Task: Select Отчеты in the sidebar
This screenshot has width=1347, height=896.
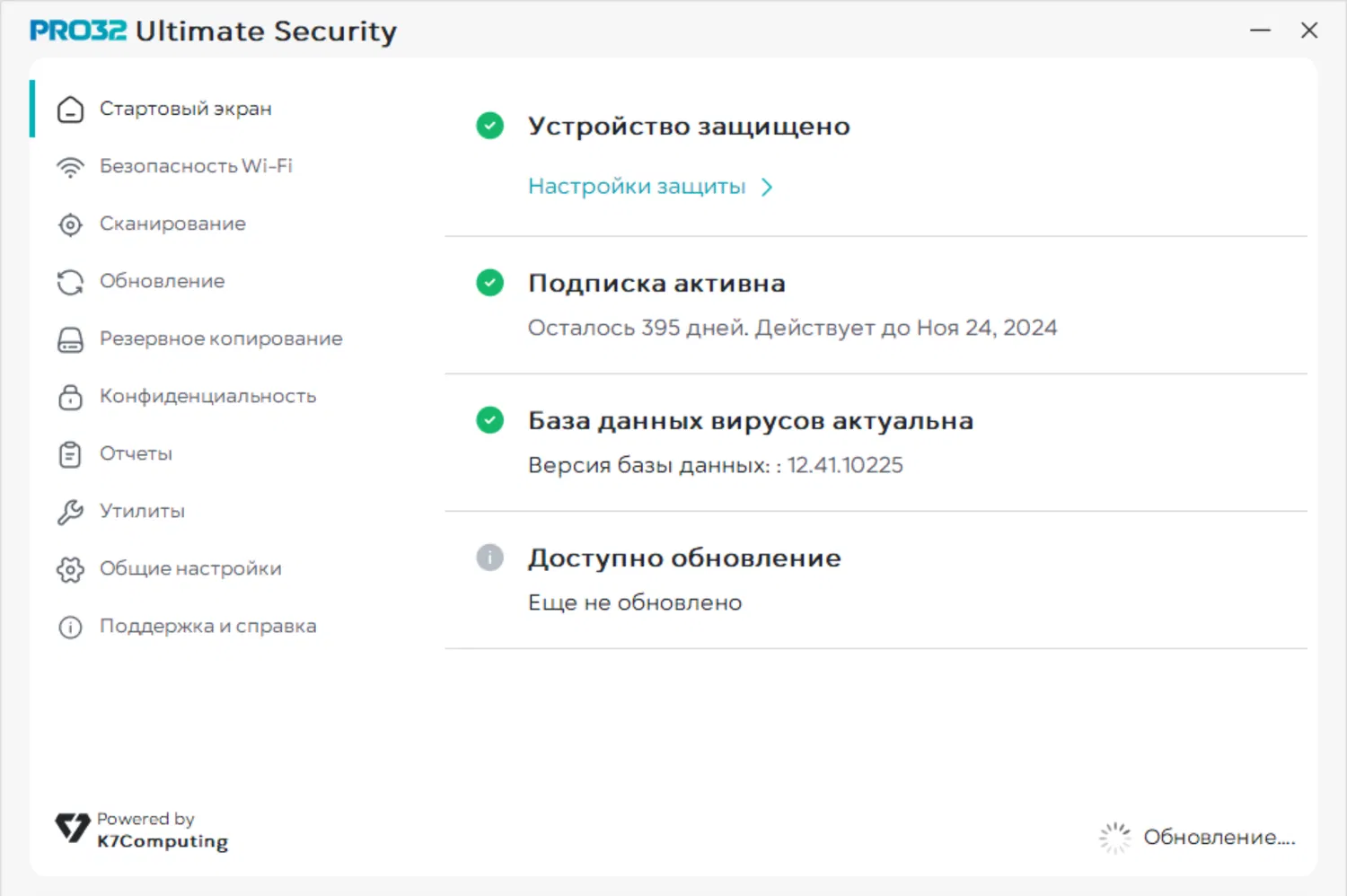Action: click(x=136, y=453)
